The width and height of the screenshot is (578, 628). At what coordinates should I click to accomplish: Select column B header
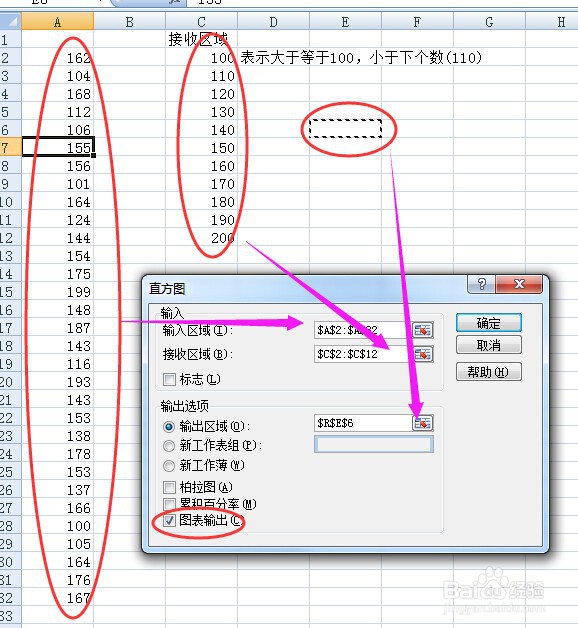tap(129, 22)
